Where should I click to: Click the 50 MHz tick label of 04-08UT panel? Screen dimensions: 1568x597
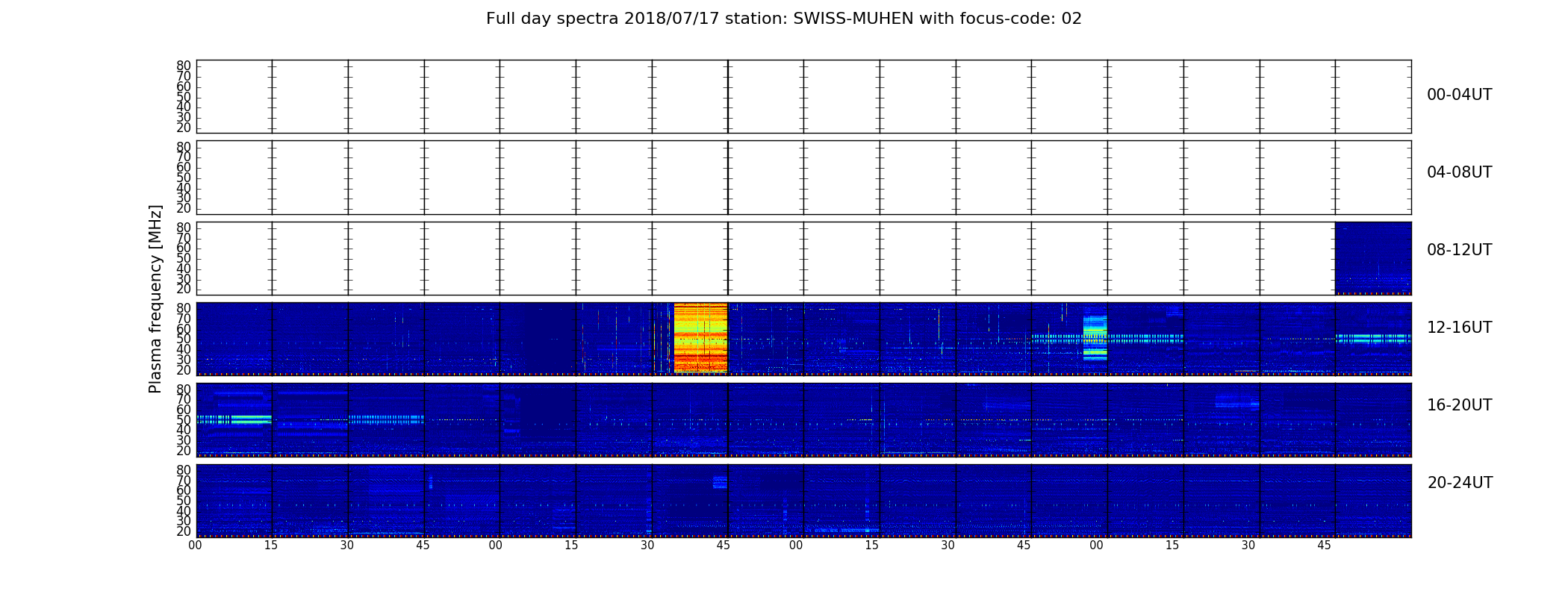184,178
